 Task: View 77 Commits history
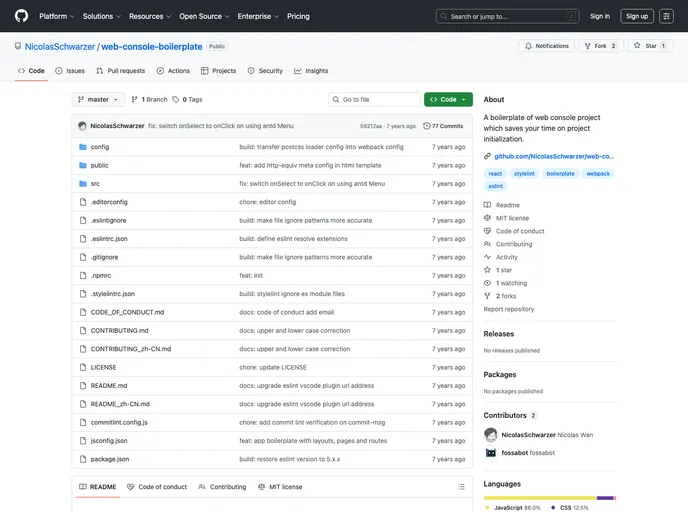[x=443, y=126]
